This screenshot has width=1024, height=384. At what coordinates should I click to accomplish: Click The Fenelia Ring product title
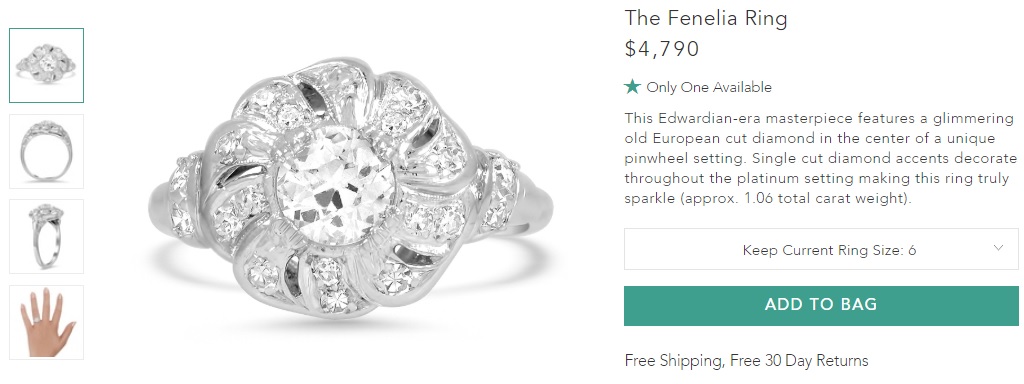(x=706, y=18)
